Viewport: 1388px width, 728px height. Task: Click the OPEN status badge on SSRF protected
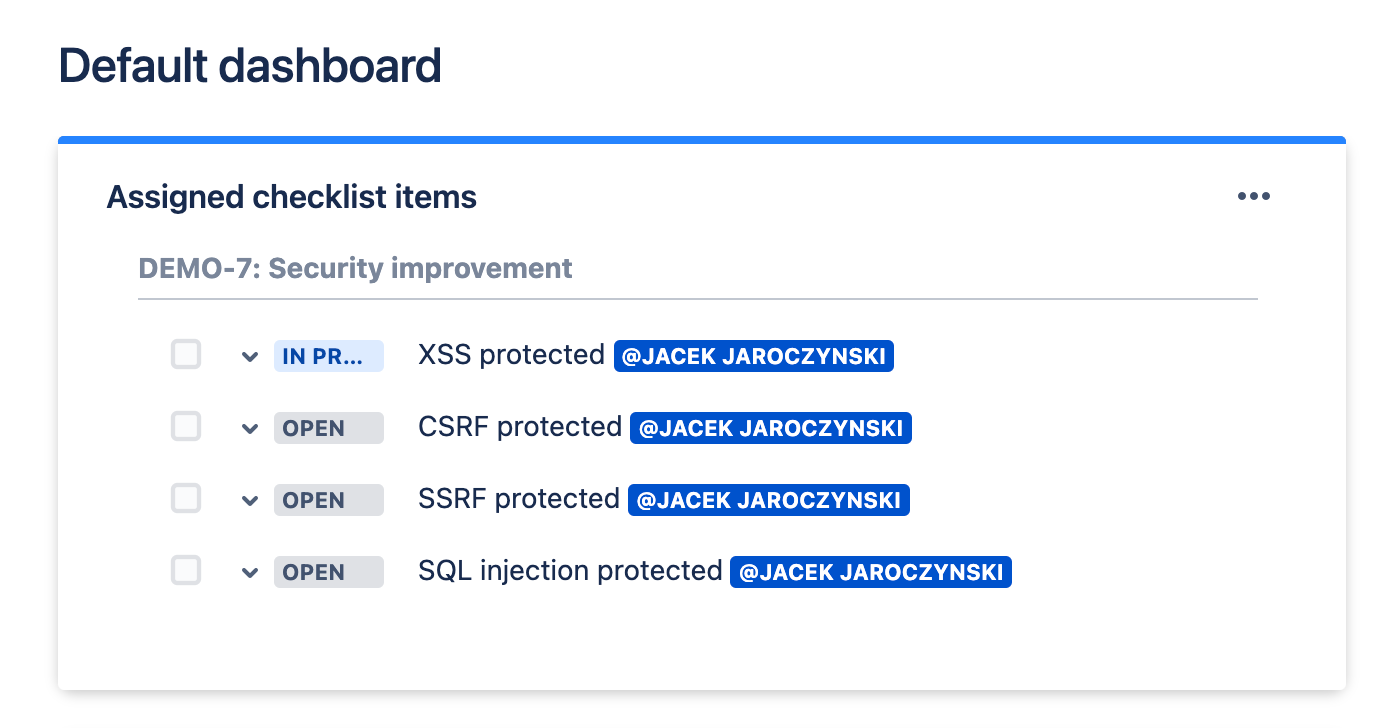coord(329,499)
